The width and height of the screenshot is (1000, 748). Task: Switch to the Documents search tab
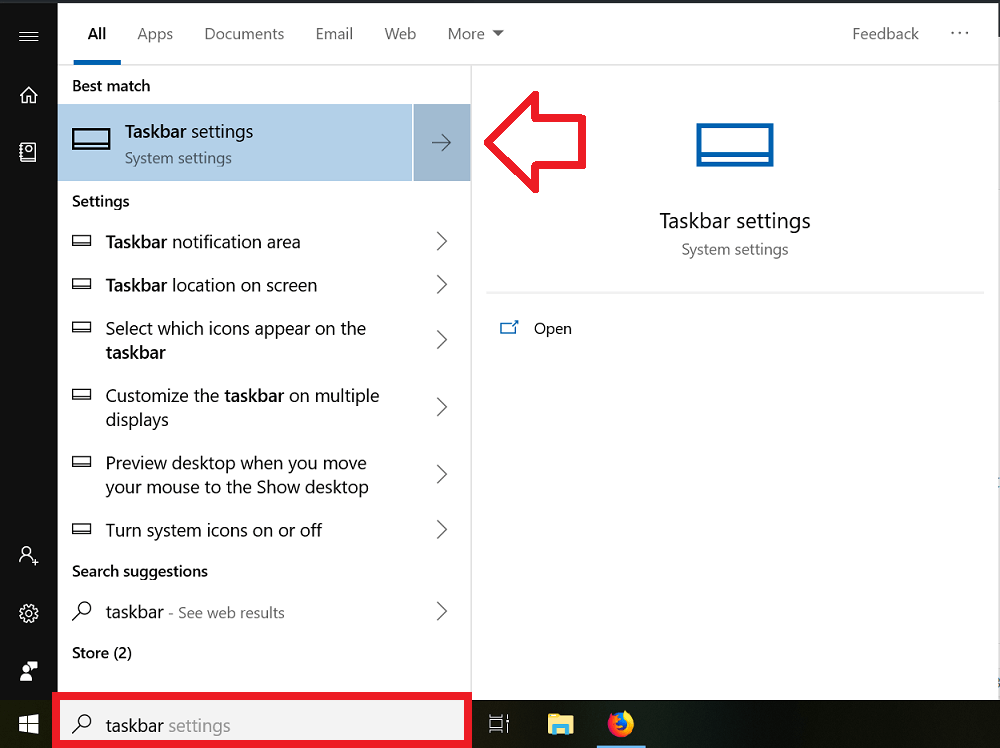click(x=244, y=33)
